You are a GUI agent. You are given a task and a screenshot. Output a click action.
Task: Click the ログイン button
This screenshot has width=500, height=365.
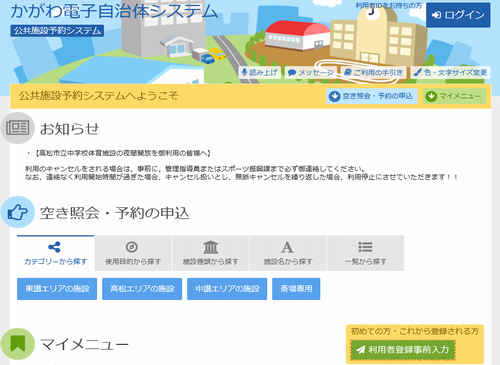(x=458, y=15)
